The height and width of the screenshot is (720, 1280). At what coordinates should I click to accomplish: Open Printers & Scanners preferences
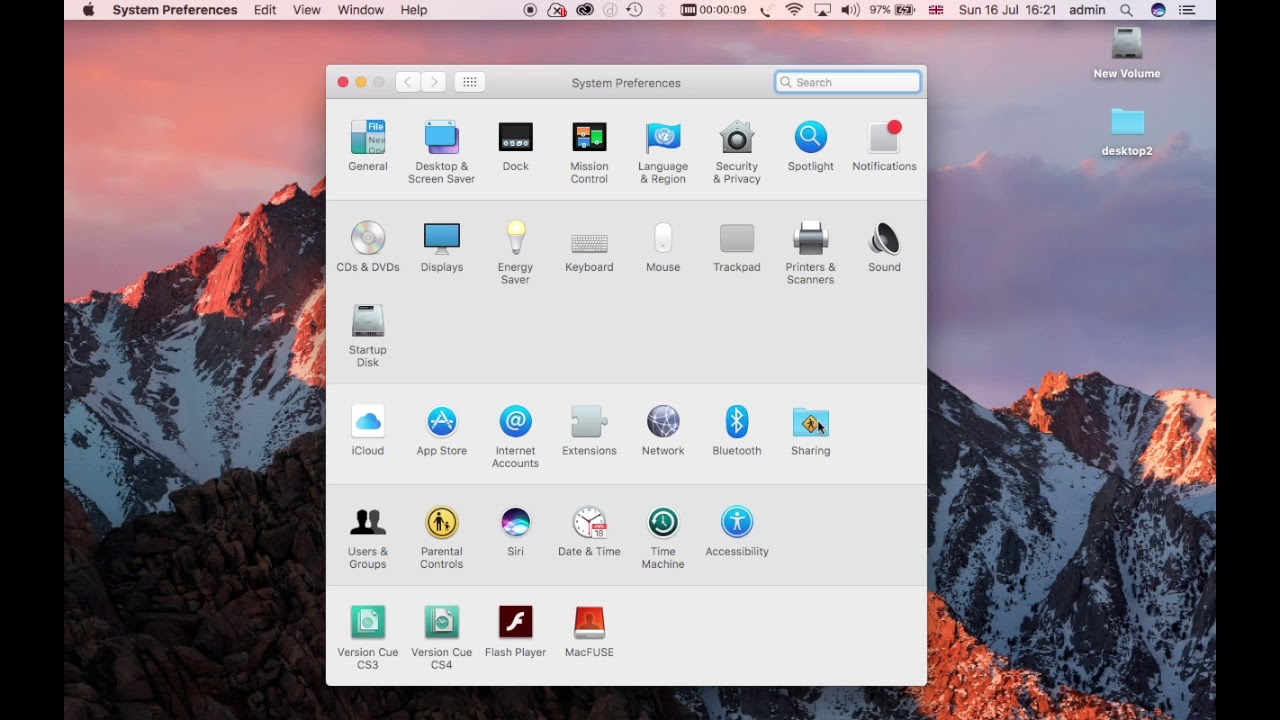pyautogui.click(x=810, y=253)
